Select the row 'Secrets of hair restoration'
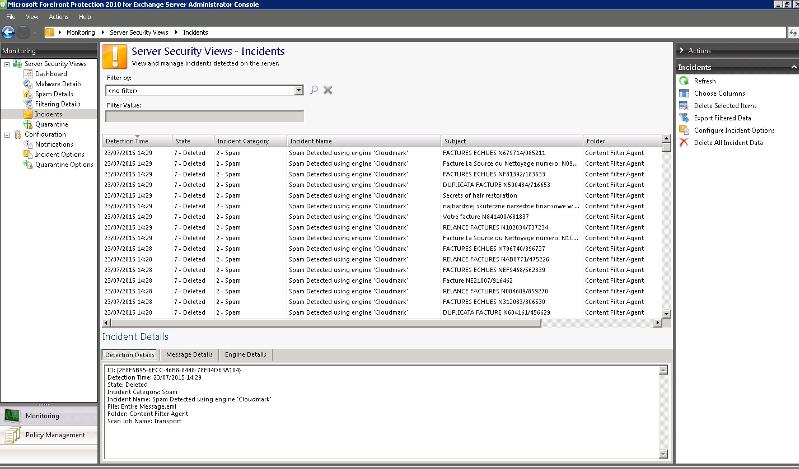Viewport: 799px width, 469px height. point(382,196)
